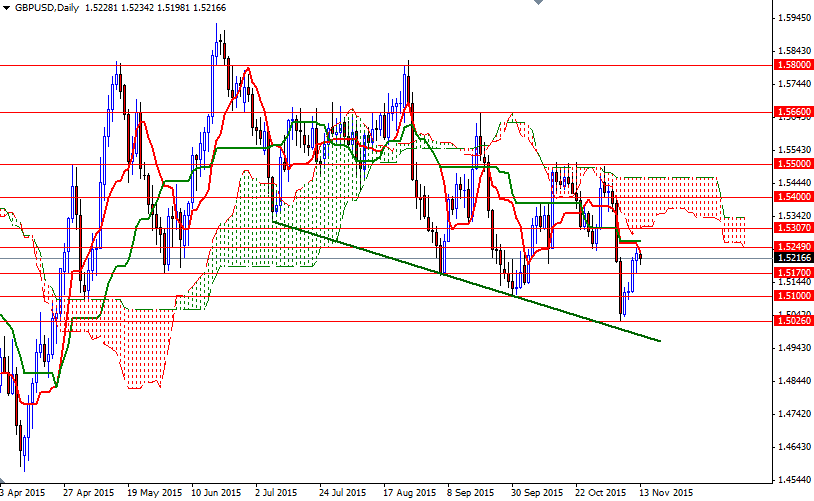Image resolution: width=814 pixels, height=501 pixels.
Task: Select the 1.54000 red price label
Action: pos(793,197)
